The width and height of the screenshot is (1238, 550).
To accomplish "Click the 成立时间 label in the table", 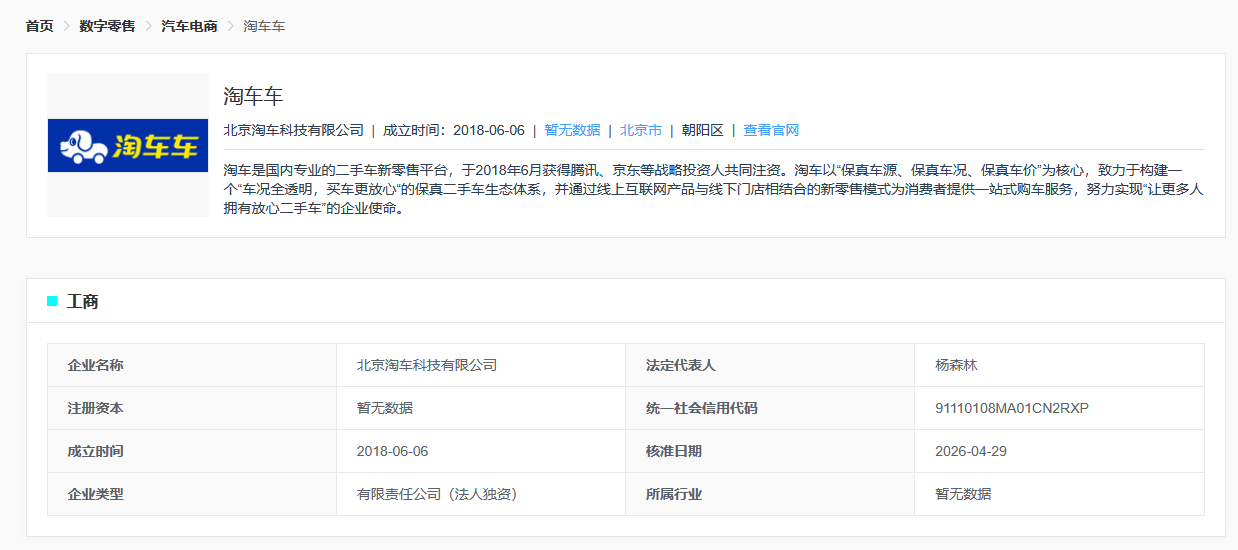I will pyautogui.click(x=95, y=451).
